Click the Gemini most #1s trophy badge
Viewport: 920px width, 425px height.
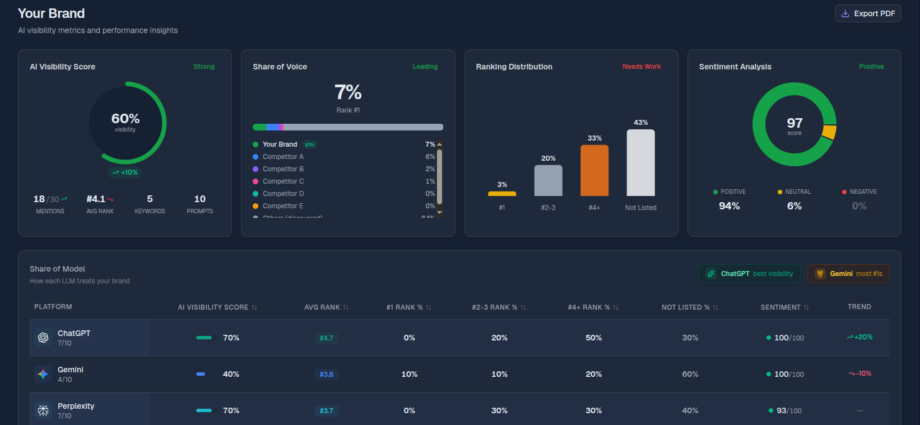tap(847, 273)
